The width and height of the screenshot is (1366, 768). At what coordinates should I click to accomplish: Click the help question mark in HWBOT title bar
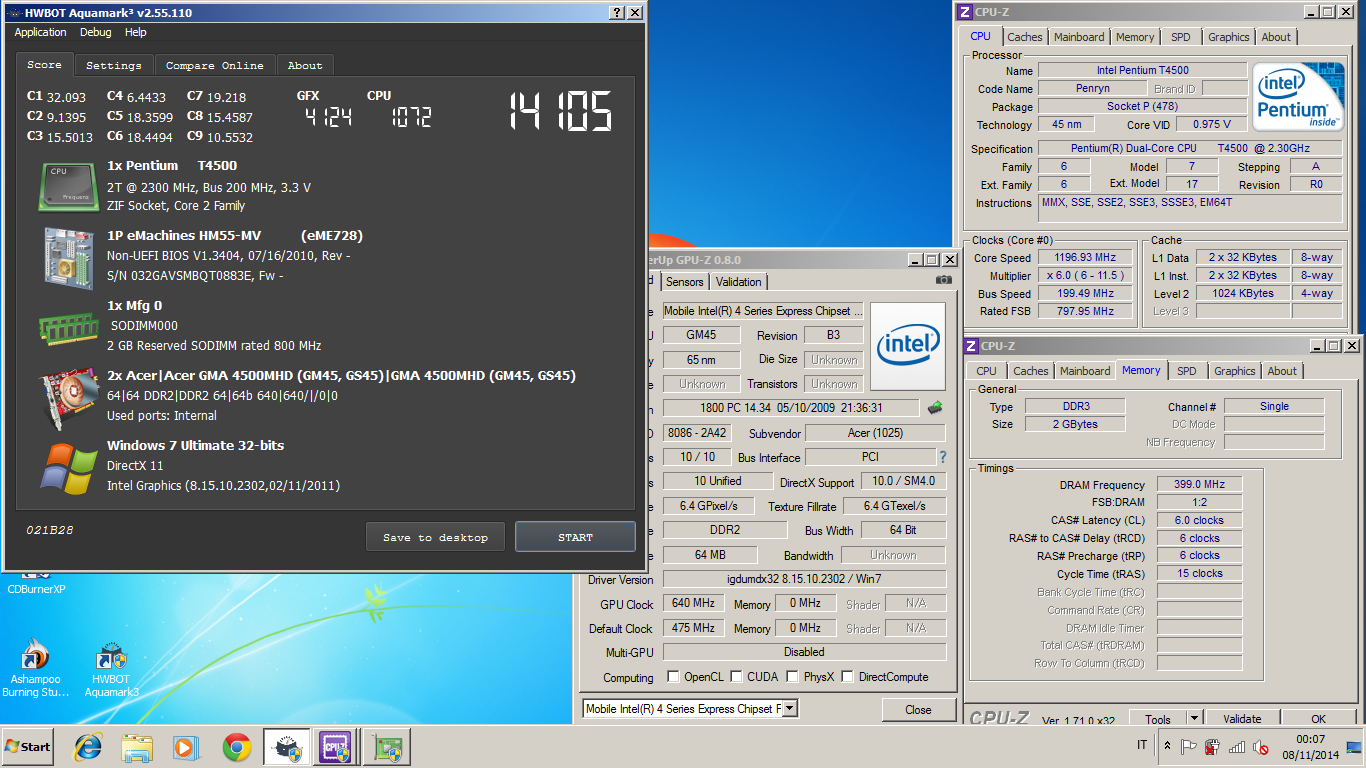[617, 13]
